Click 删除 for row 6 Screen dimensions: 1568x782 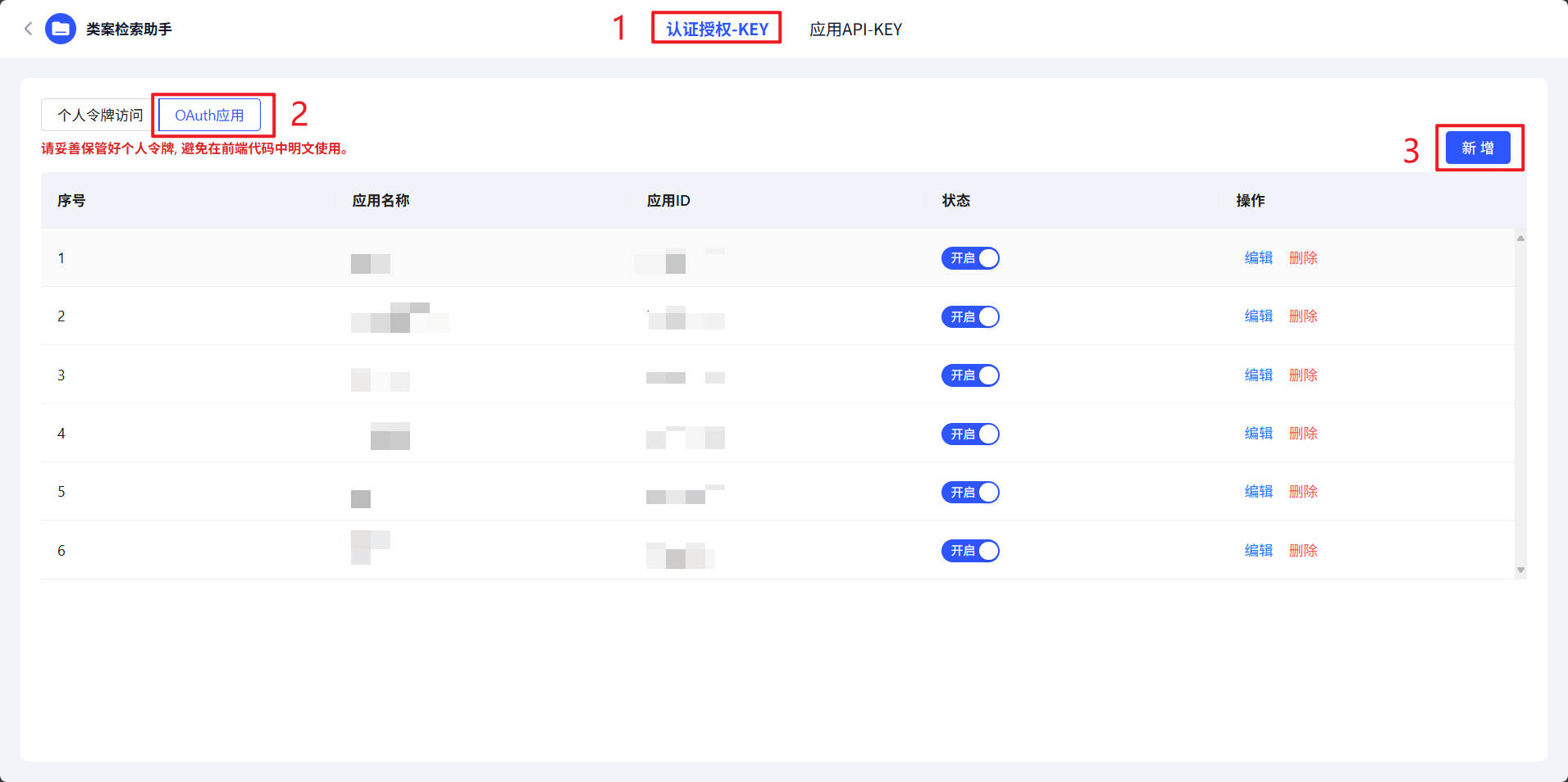click(1303, 550)
